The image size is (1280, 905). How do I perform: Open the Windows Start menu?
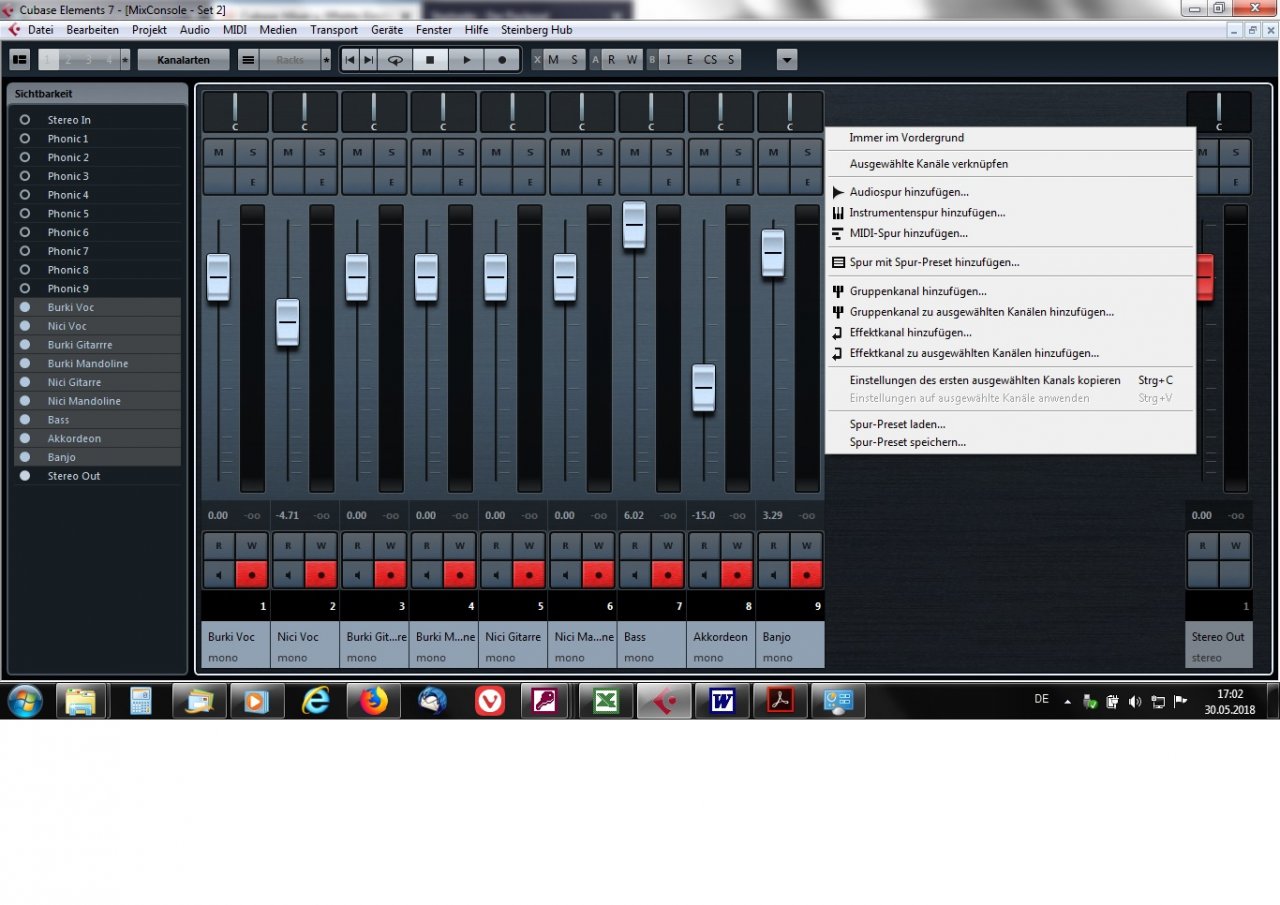point(24,701)
